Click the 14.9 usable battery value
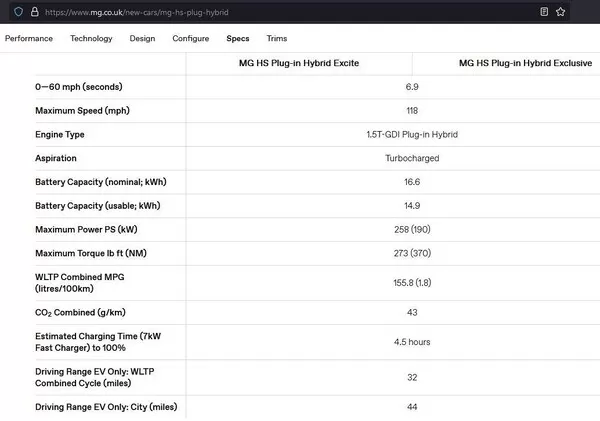Viewport: 600px width, 421px height. coord(412,206)
